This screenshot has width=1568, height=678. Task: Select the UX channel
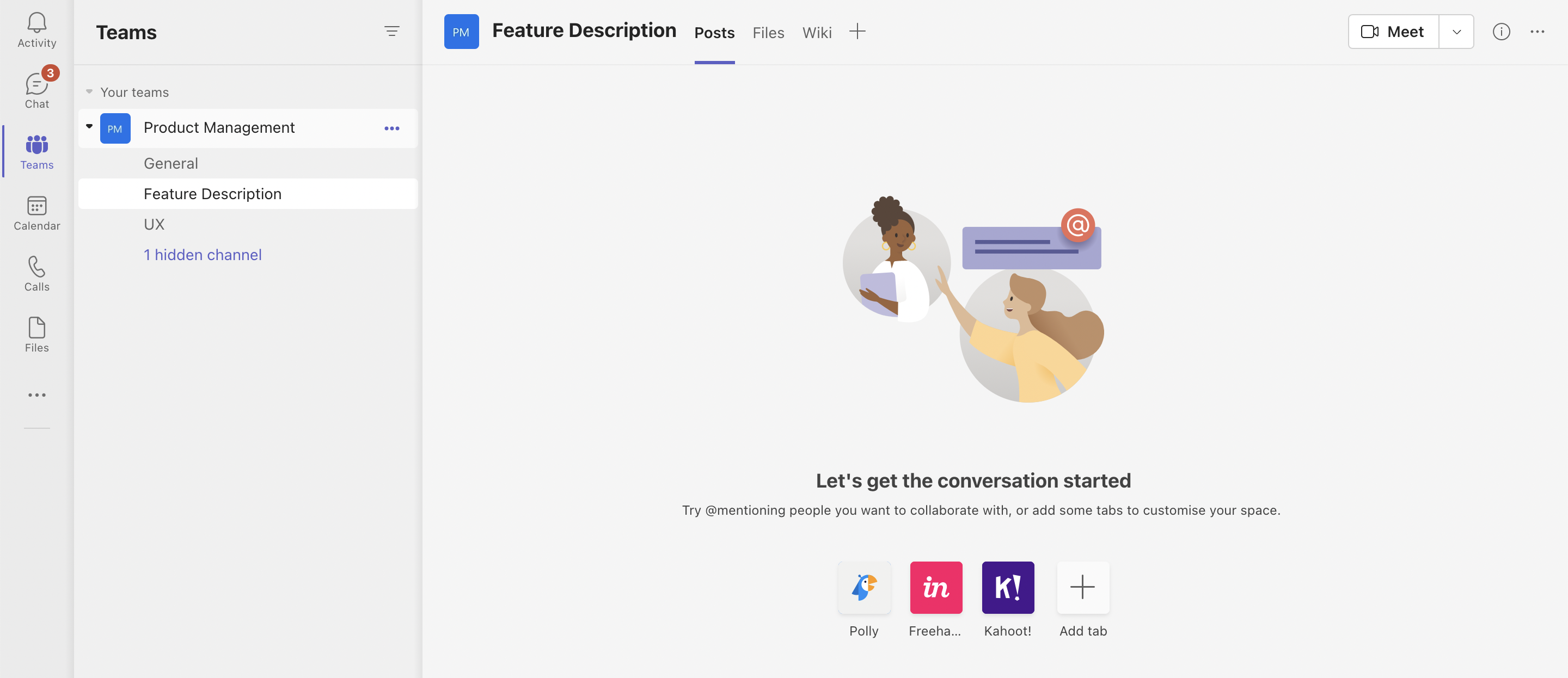pyautogui.click(x=154, y=225)
